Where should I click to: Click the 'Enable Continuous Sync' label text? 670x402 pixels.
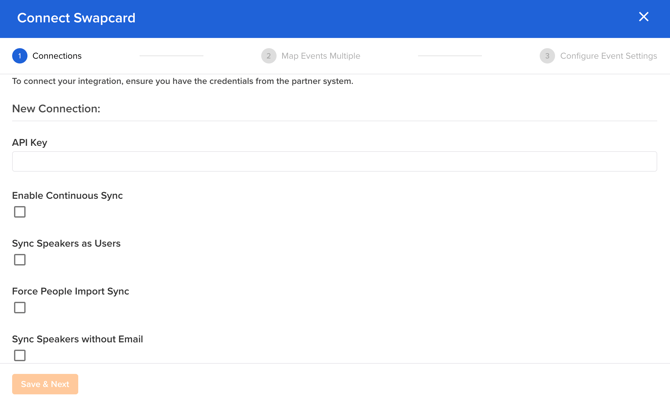point(67,196)
